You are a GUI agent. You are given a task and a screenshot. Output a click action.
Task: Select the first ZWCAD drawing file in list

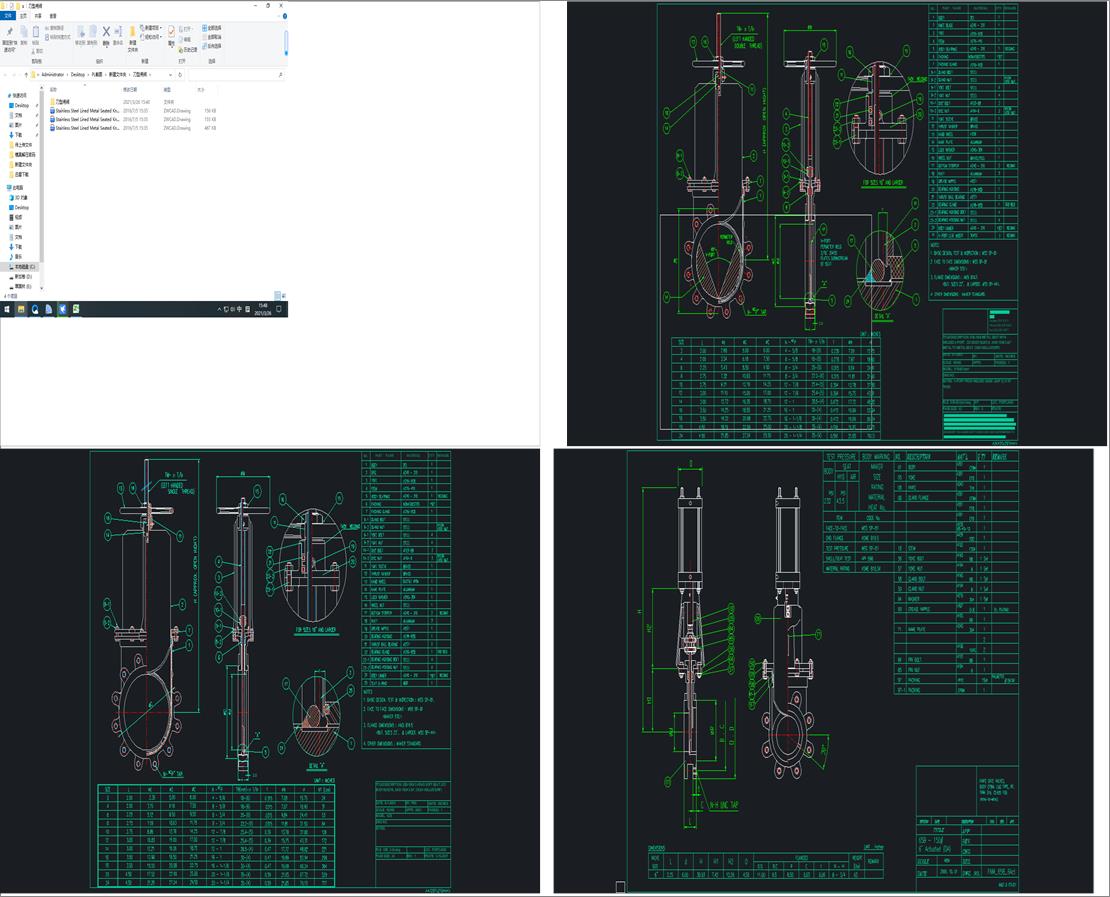pos(86,110)
